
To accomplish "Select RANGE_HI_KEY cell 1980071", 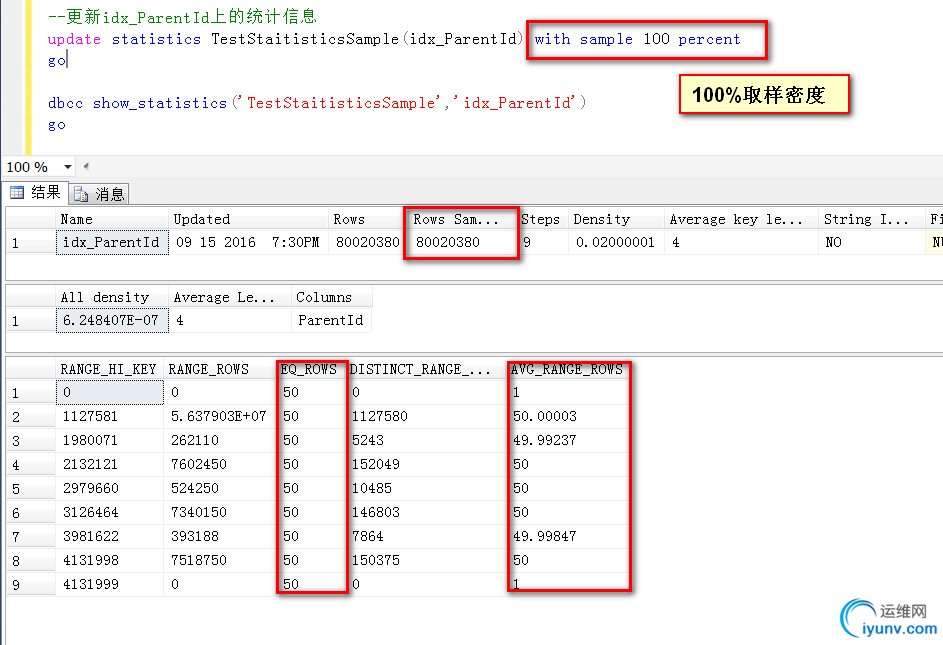I will click(109, 440).
